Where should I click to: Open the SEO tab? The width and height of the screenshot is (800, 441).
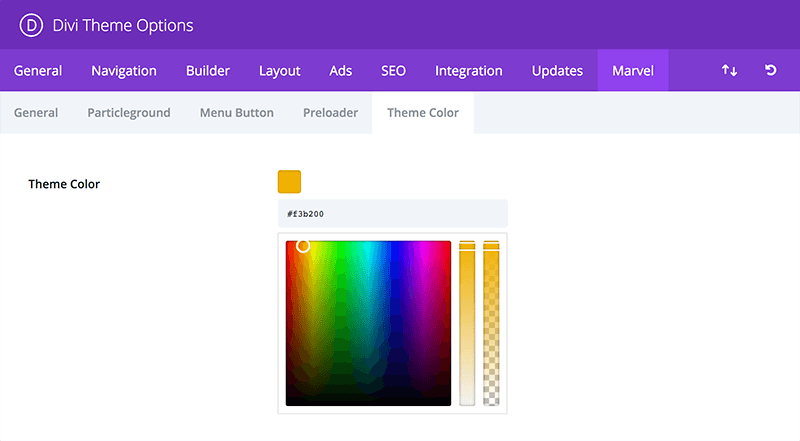(x=393, y=70)
